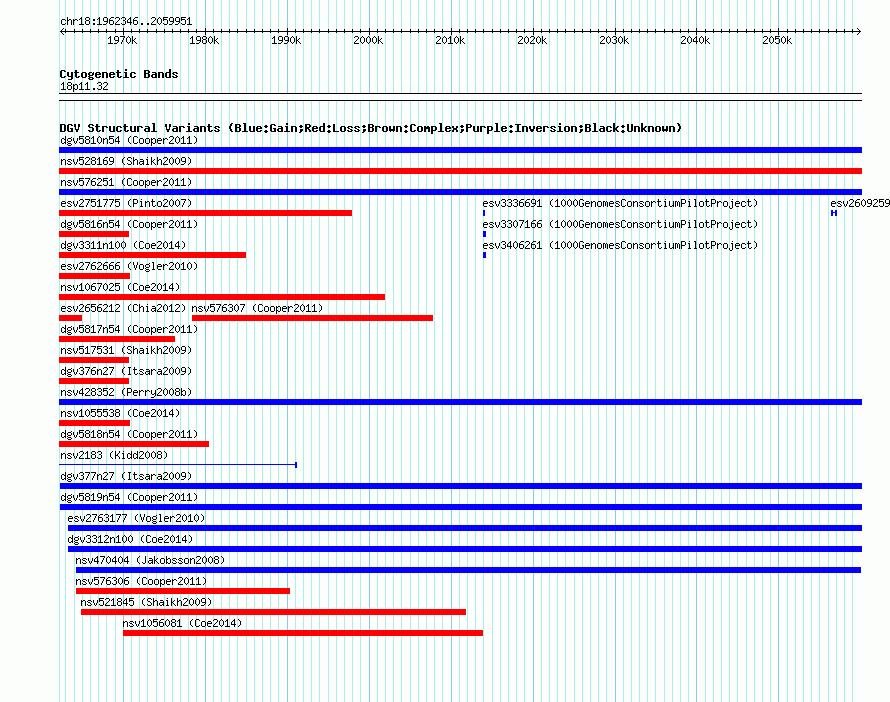The width and height of the screenshot is (890, 702).
Task: Select the esv3307166 1000Genomes variant label
Action: (620, 224)
